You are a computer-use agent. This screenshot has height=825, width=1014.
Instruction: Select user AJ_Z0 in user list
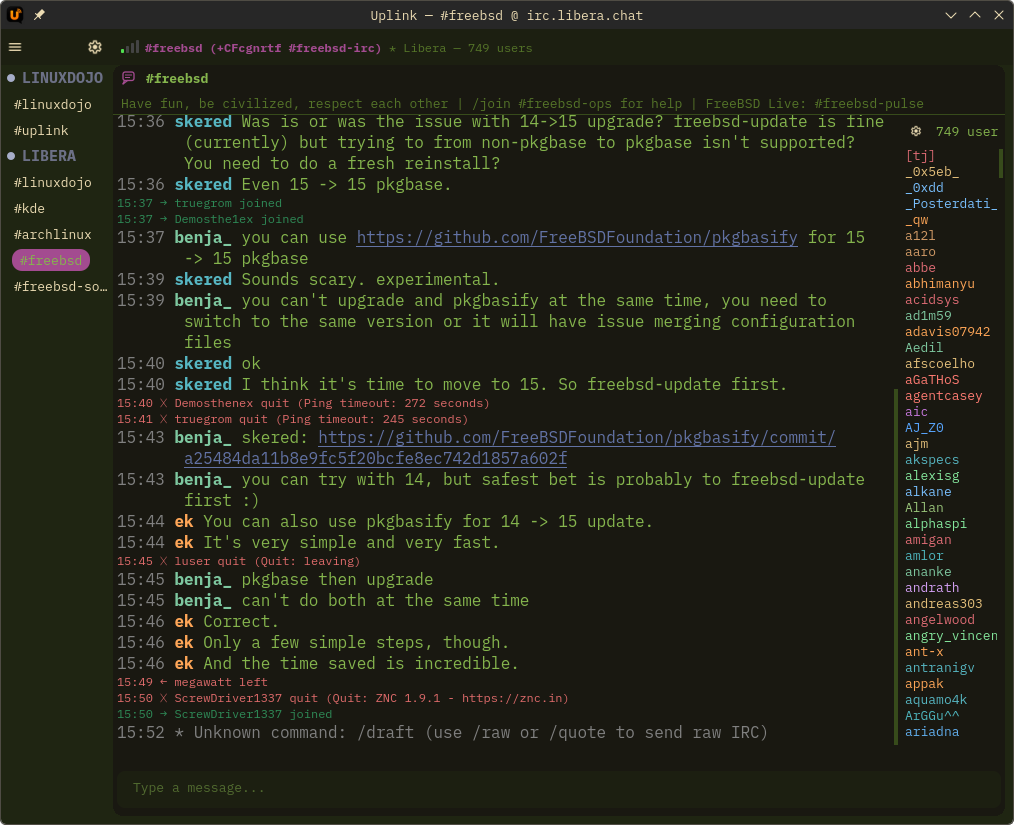pyautogui.click(x=924, y=428)
